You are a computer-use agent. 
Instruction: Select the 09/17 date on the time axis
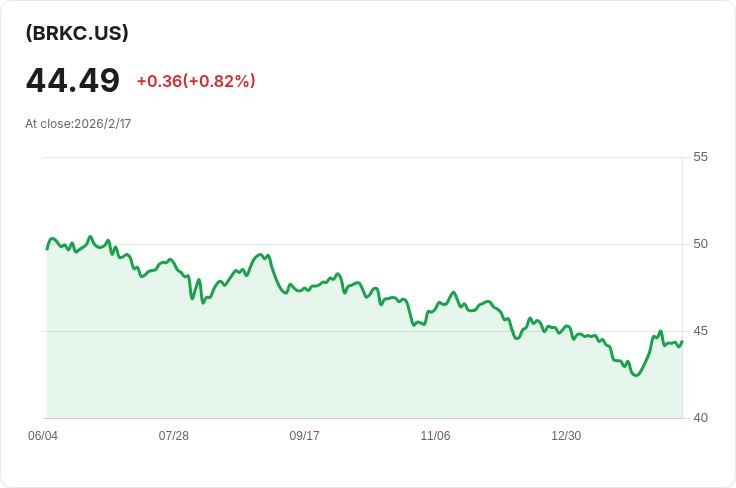[304, 436]
